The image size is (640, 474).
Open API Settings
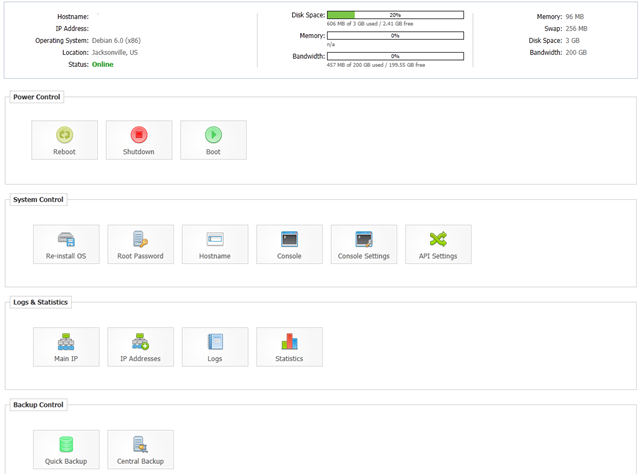[x=438, y=244]
